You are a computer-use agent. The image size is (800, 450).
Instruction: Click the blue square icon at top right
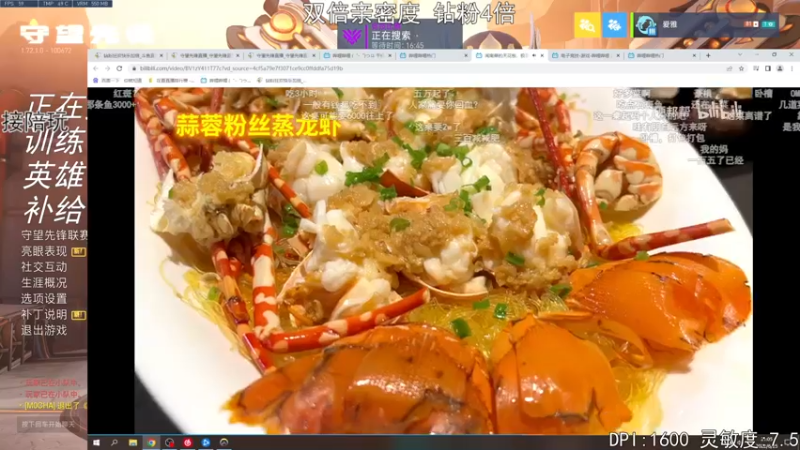tap(614, 25)
